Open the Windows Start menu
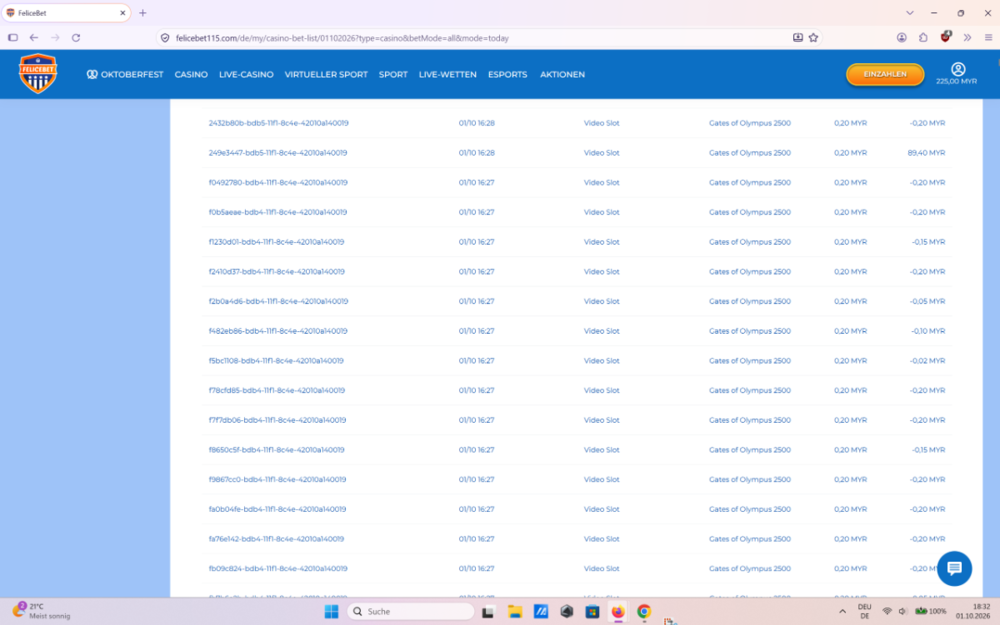The height and width of the screenshot is (625, 1000). tap(332, 612)
